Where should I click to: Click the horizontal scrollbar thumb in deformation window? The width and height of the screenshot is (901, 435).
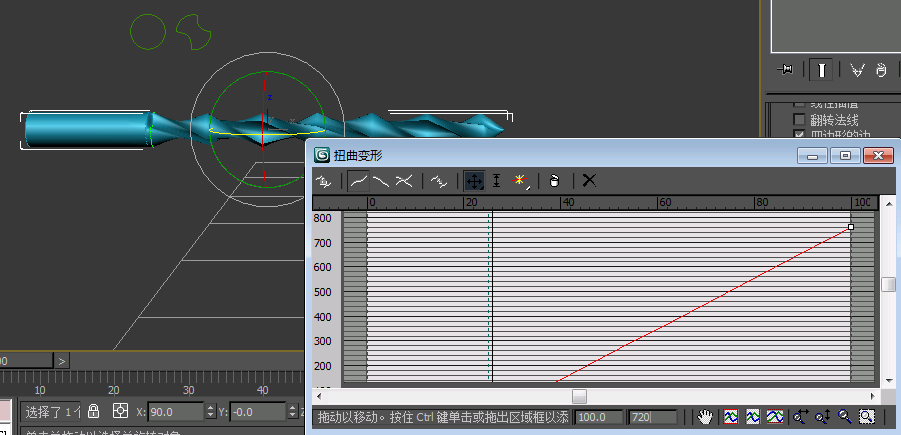579,396
